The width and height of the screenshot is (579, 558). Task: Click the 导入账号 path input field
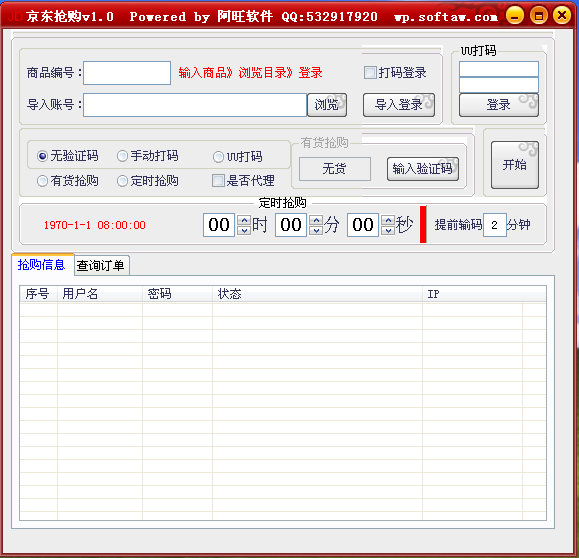195,105
